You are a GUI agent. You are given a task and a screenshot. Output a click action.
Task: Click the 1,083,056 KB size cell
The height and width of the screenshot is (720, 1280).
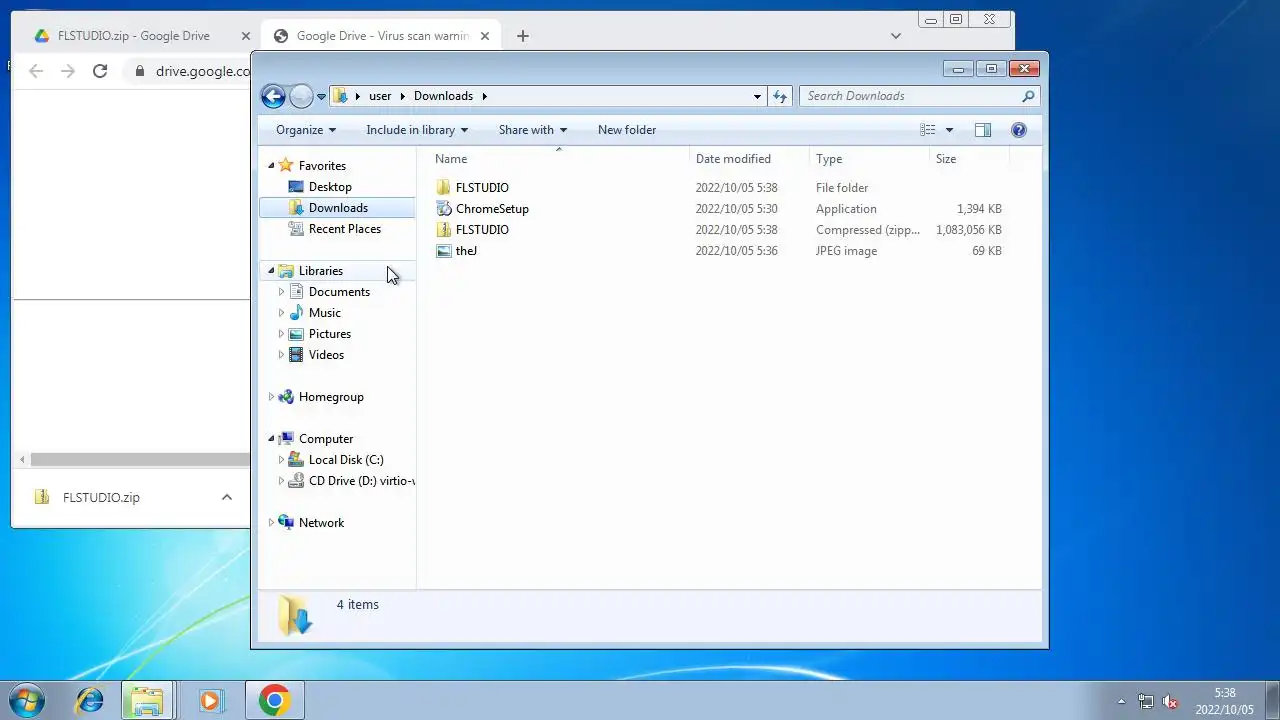pyautogui.click(x=968, y=230)
